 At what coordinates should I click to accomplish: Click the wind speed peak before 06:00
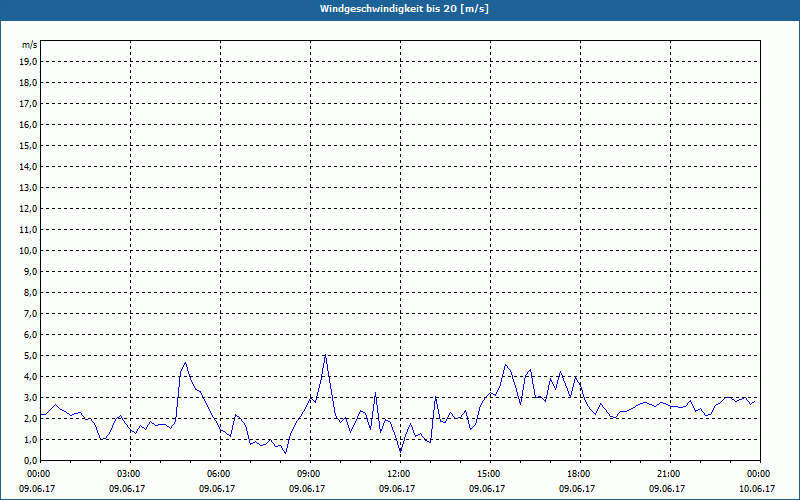[x=186, y=362]
